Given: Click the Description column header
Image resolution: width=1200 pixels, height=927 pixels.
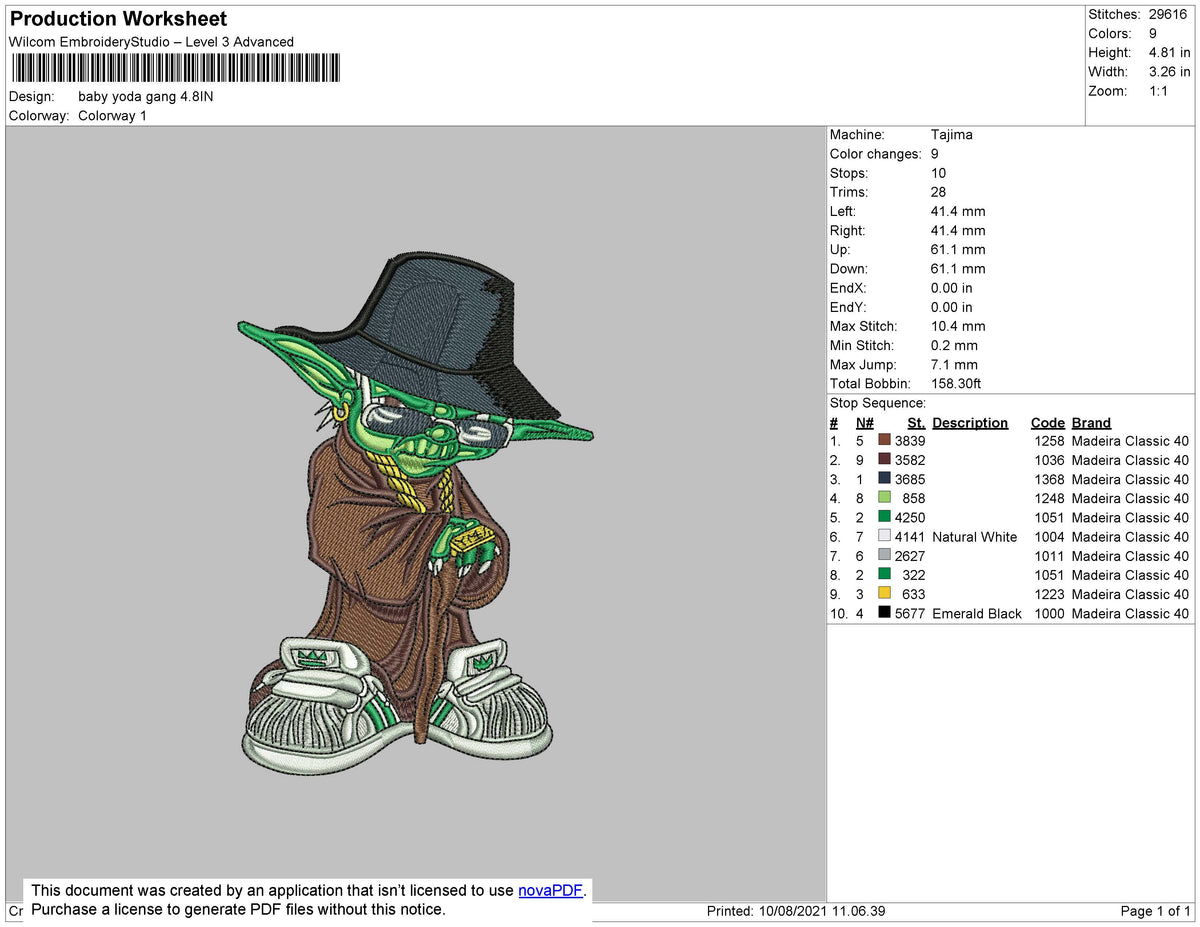Looking at the screenshot, I should tap(970, 422).
